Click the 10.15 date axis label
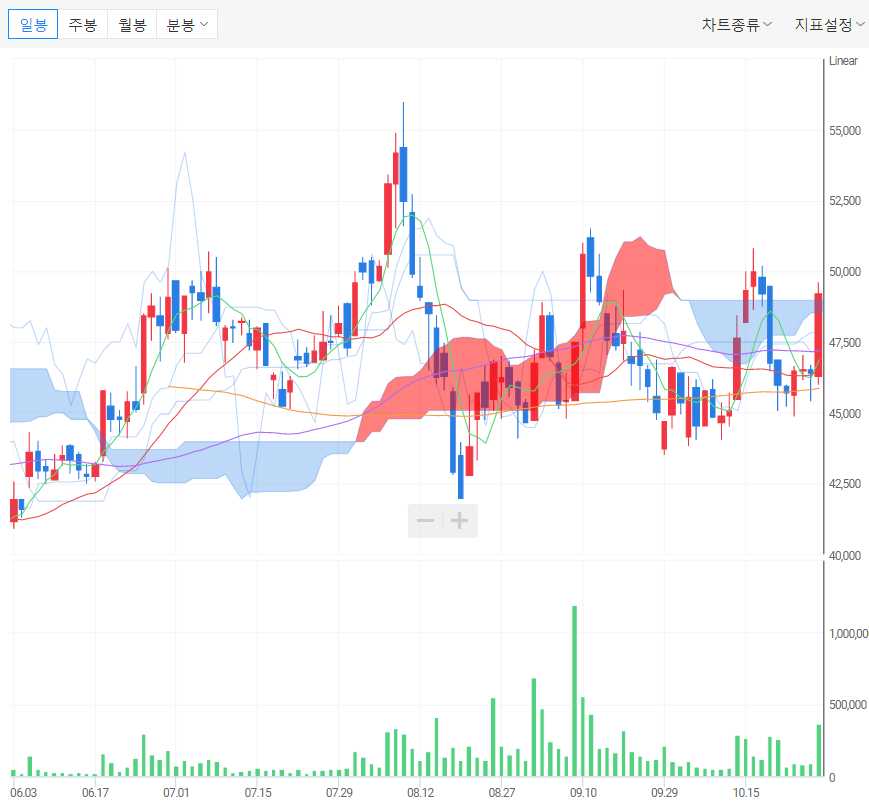Image resolution: width=869 pixels, height=807 pixels. 746,793
